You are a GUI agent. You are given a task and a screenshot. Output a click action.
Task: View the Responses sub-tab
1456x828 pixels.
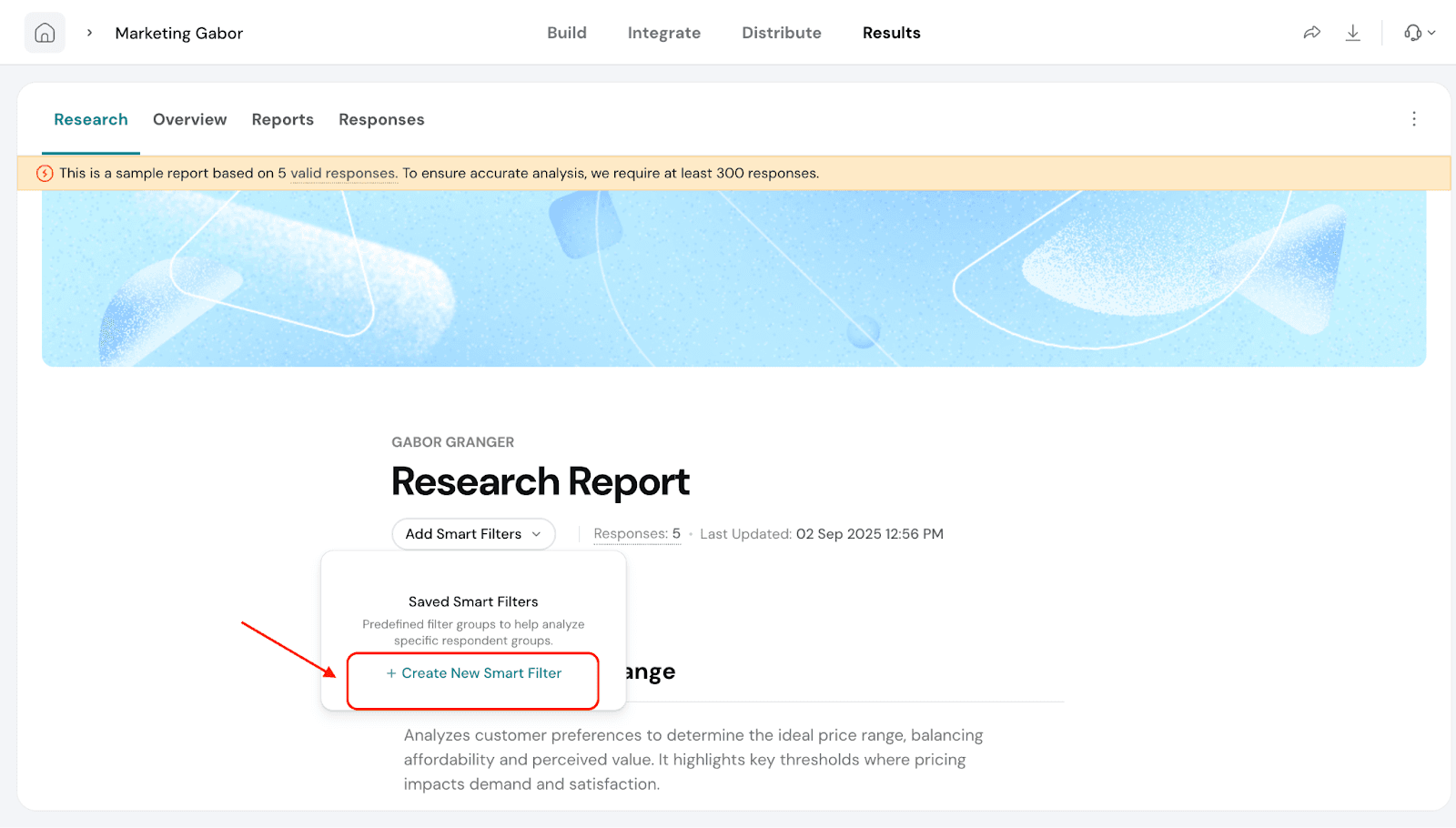[x=381, y=120]
